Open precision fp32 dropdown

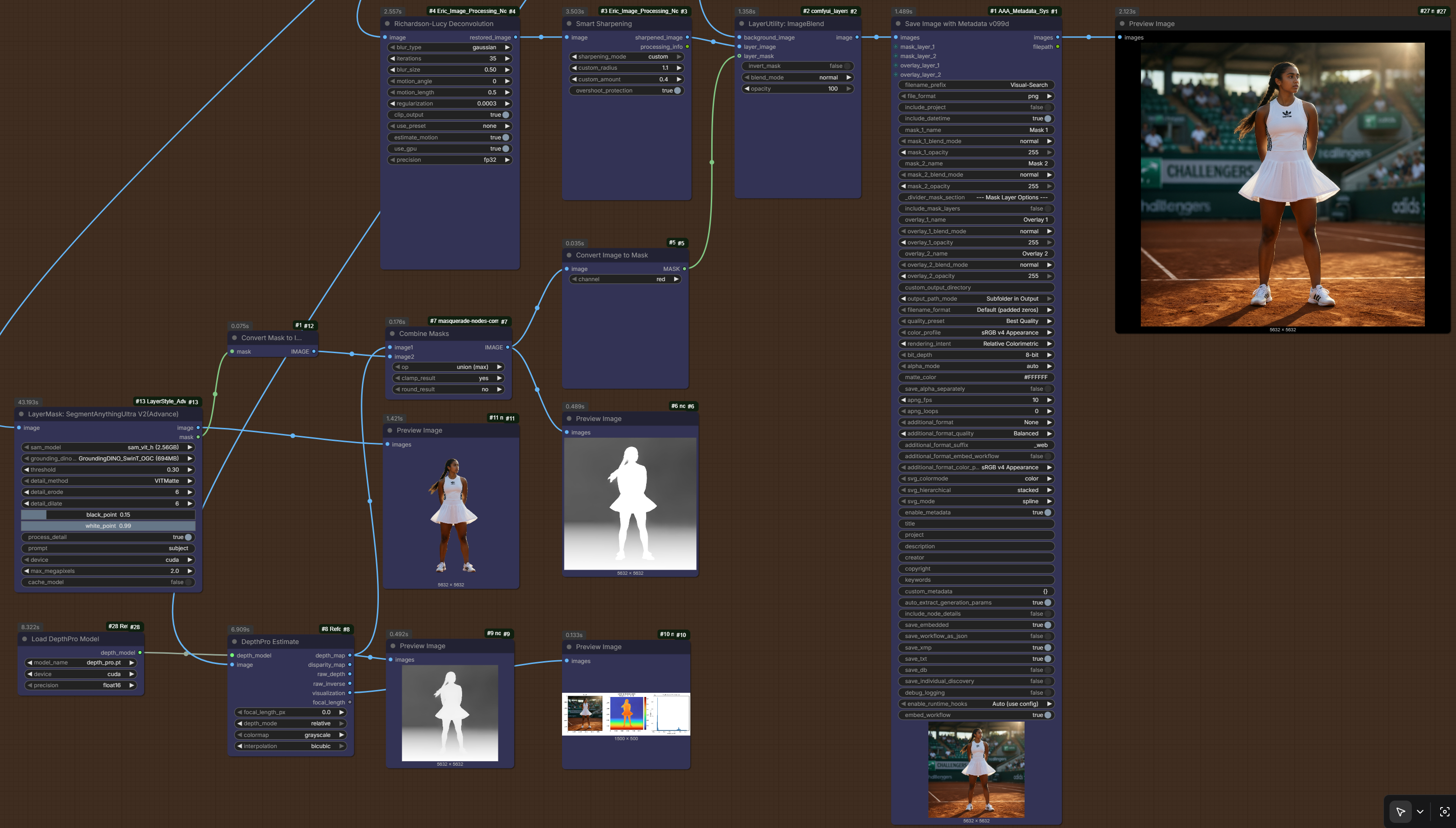coord(450,160)
